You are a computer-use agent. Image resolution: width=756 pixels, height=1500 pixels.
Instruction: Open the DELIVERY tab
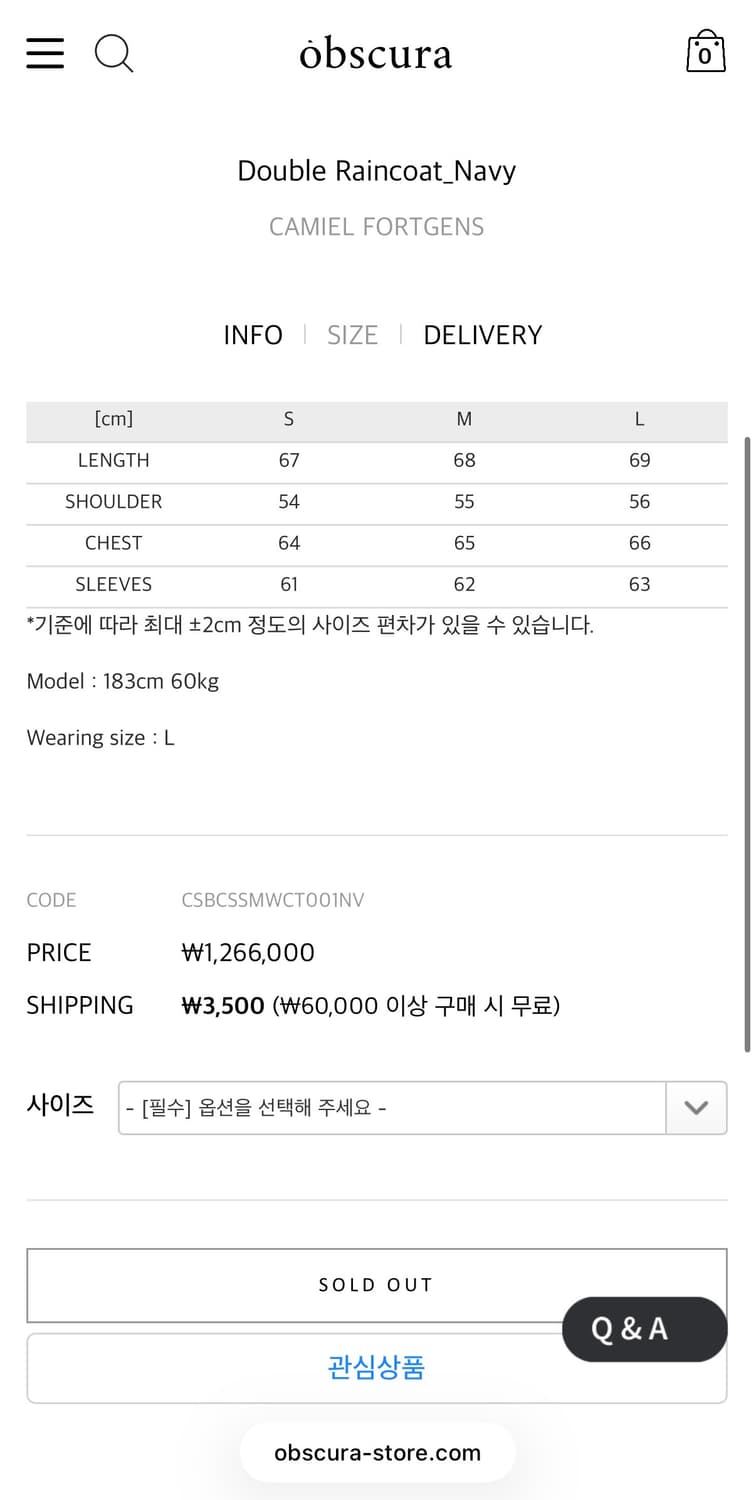pos(483,335)
